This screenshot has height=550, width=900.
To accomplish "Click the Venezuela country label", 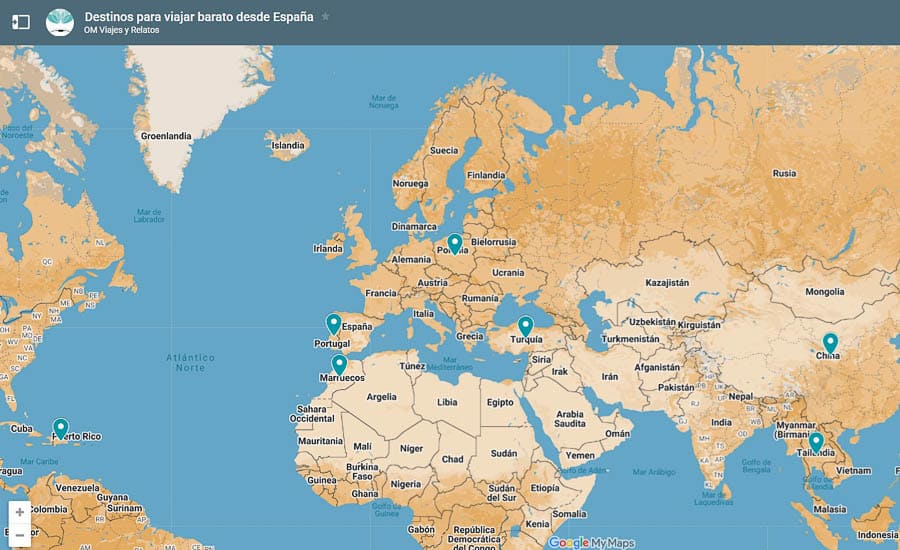I will coord(77,487).
